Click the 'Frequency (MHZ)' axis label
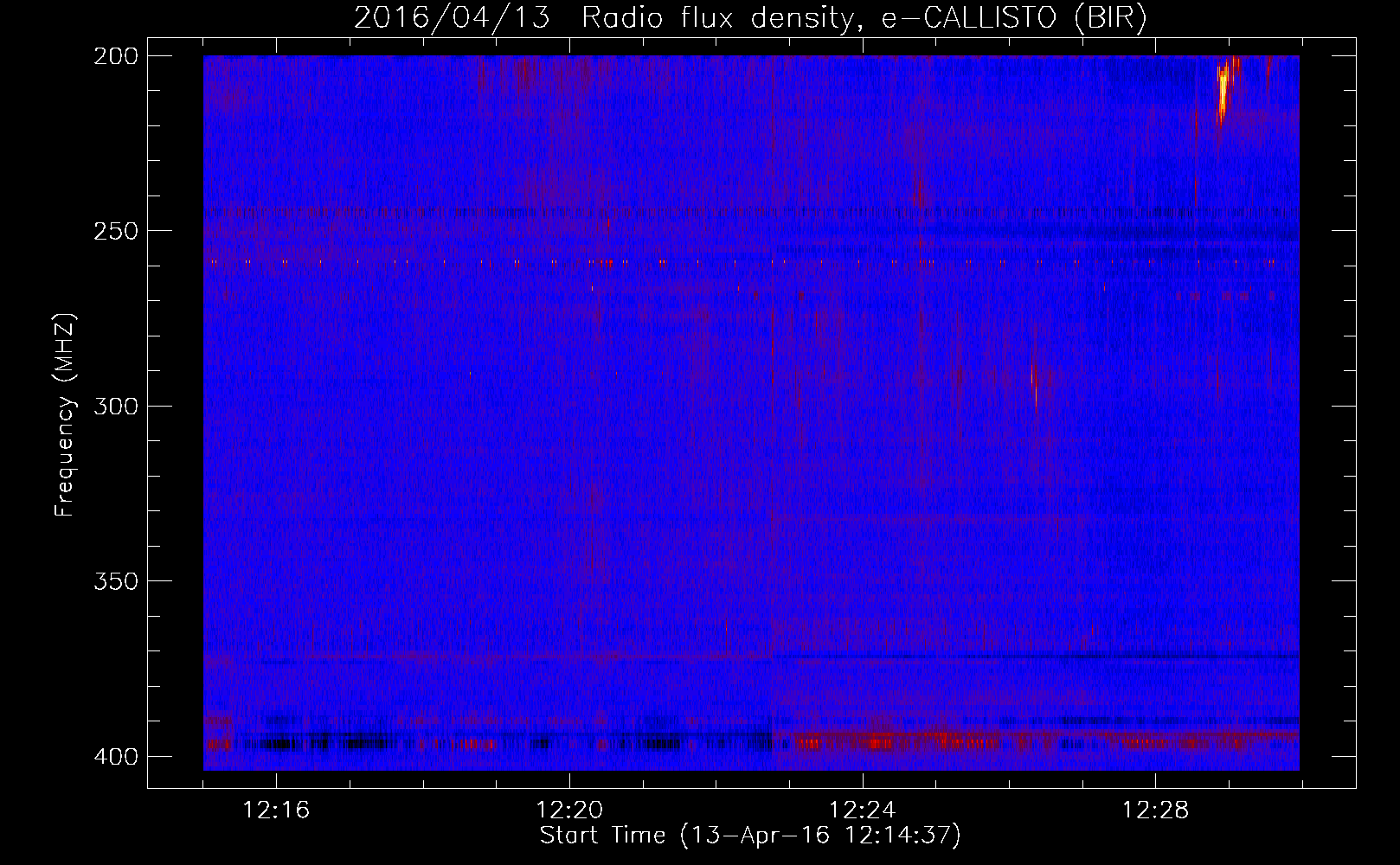1400x865 pixels. (x=65, y=415)
